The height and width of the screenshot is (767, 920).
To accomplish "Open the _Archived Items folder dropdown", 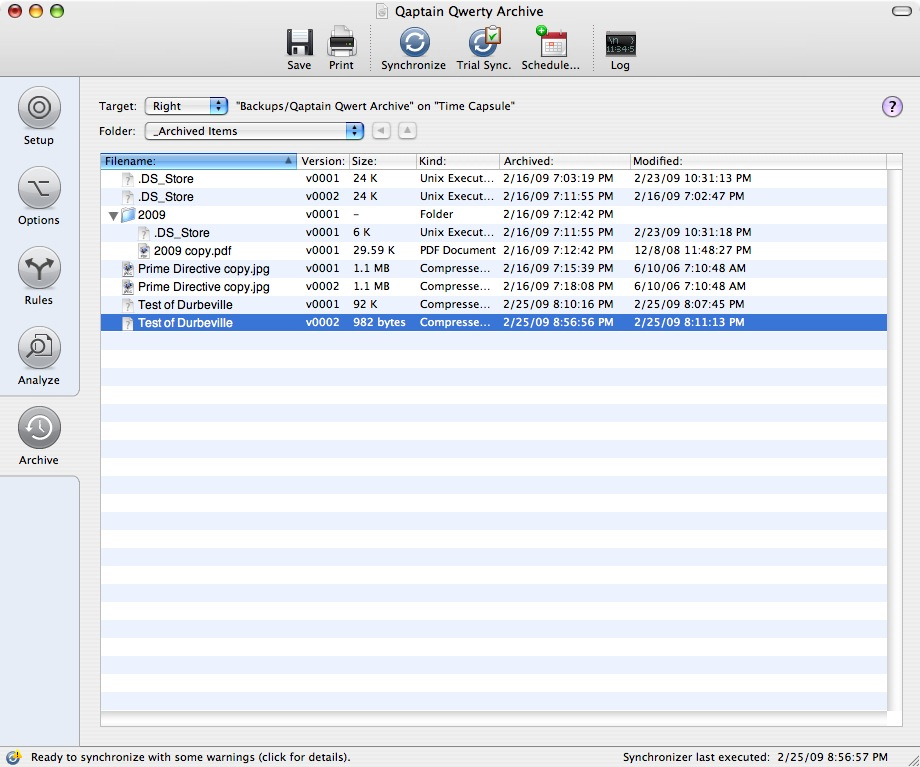I will [254, 131].
